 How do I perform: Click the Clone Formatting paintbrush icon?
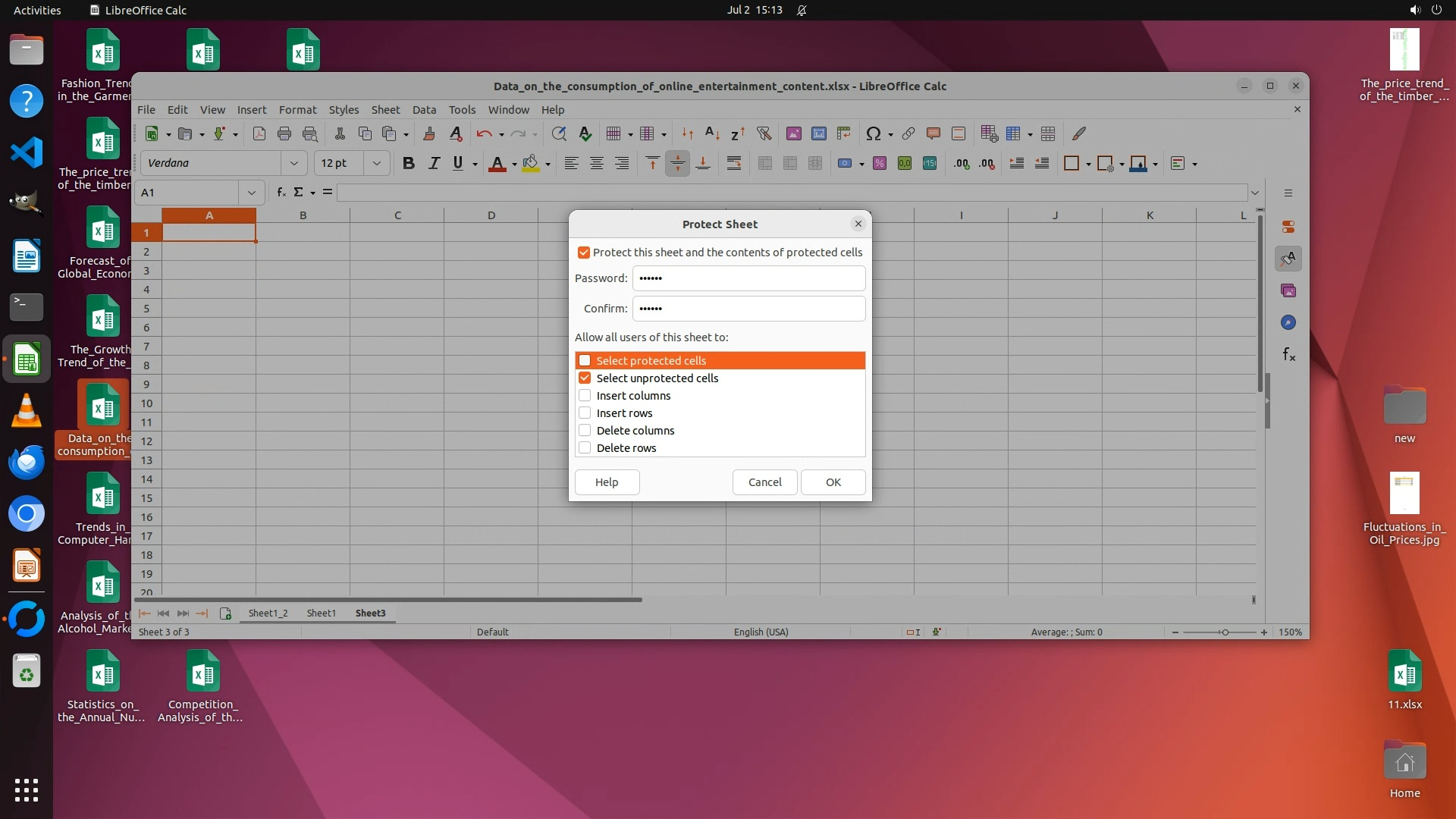coord(428,133)
